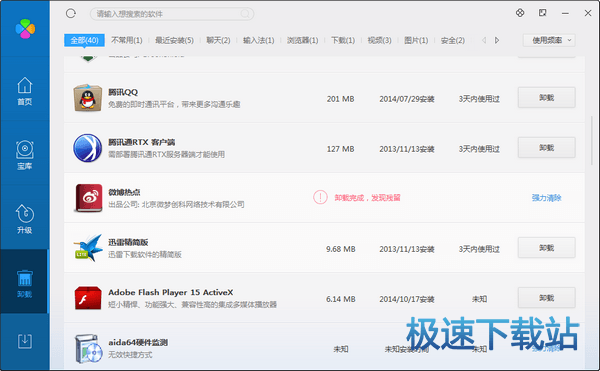Click the 迅雷精简版 bird icon

(x=88, y=248)
